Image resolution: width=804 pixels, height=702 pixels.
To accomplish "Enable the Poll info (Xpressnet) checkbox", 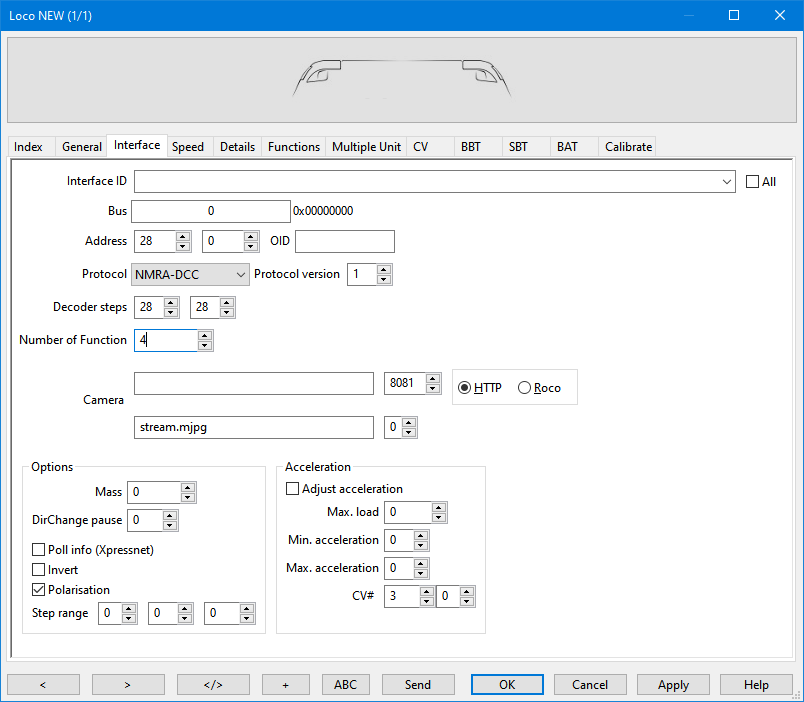I will pyautogui.click(x=39, y=549).
